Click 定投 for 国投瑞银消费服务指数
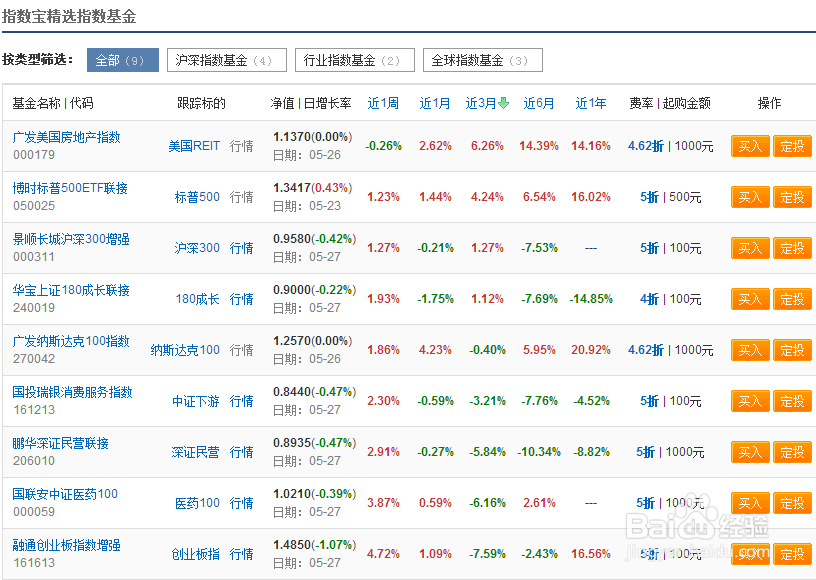This screenshot has height=580, width=816. 792,401
